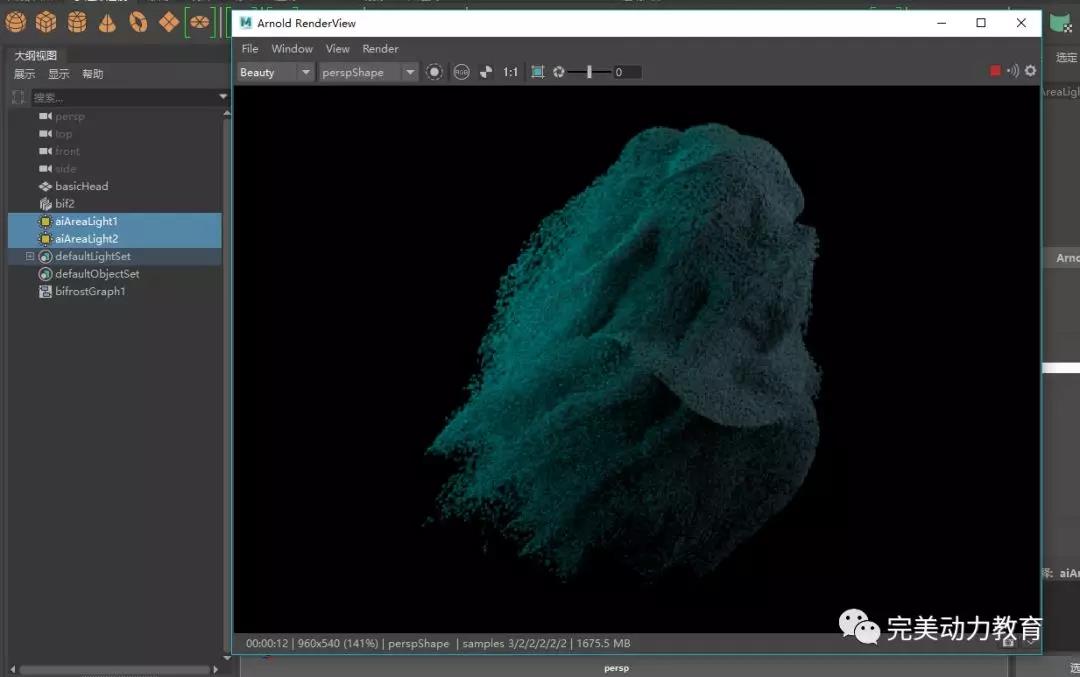Select bifrostGraph1 in the outliner
Screen dimensions: 1080x677
[90, 292]
